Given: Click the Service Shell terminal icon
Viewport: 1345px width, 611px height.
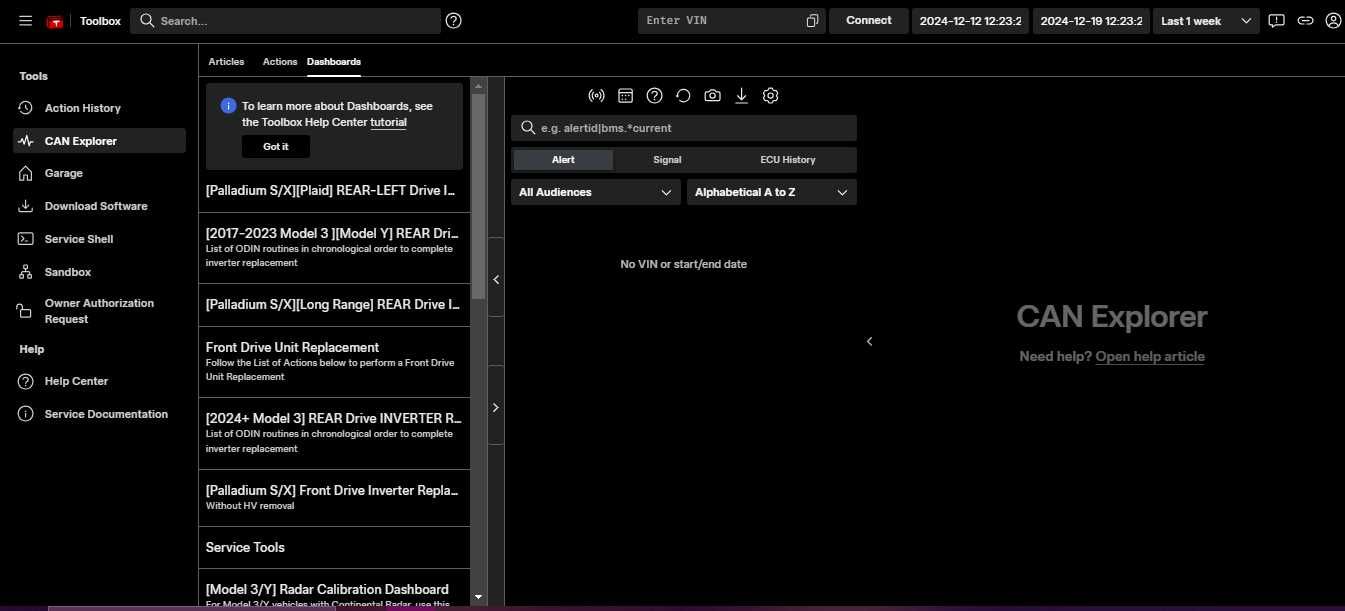Looking at the screenshot, I should click(x=26, y=239).
